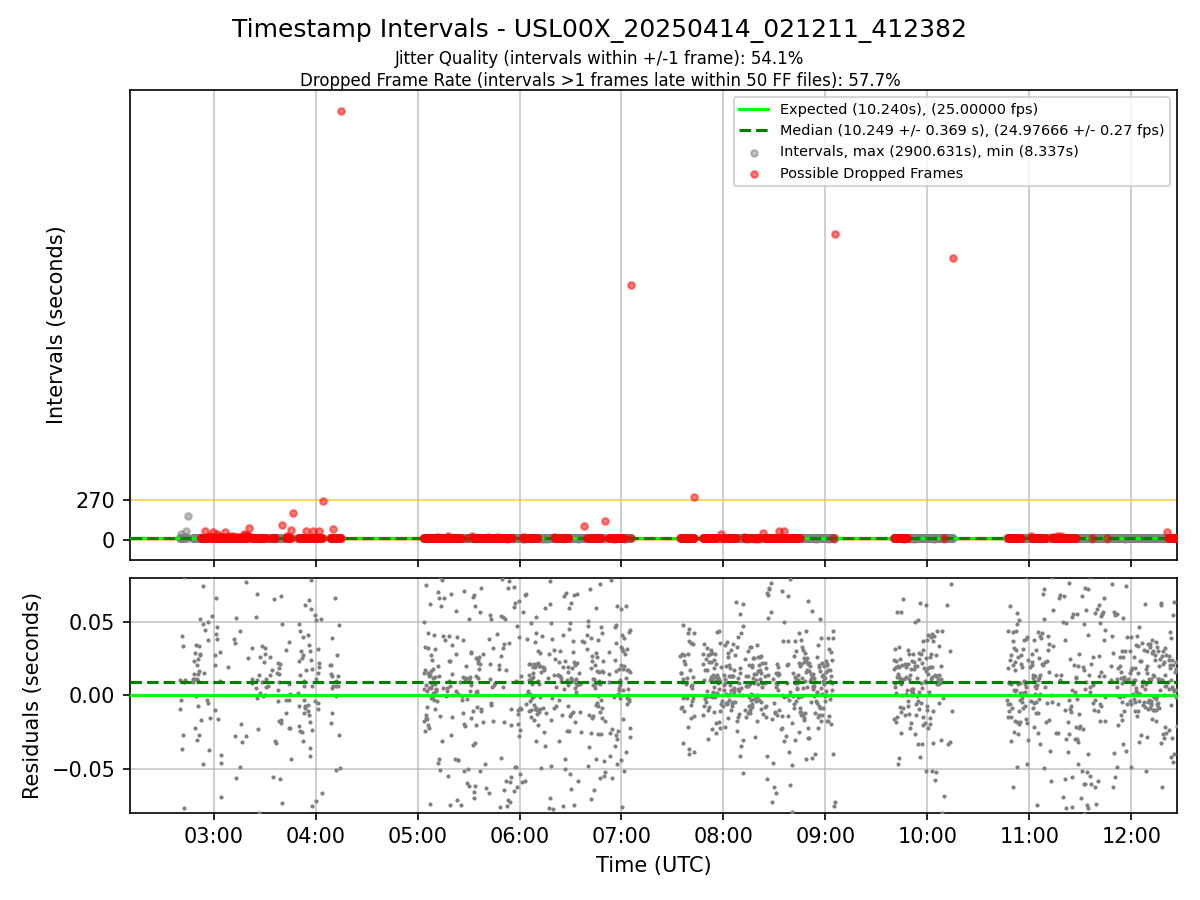Click the "08:00" time tick label
1200x900 pixels.
tap(723, 836)
